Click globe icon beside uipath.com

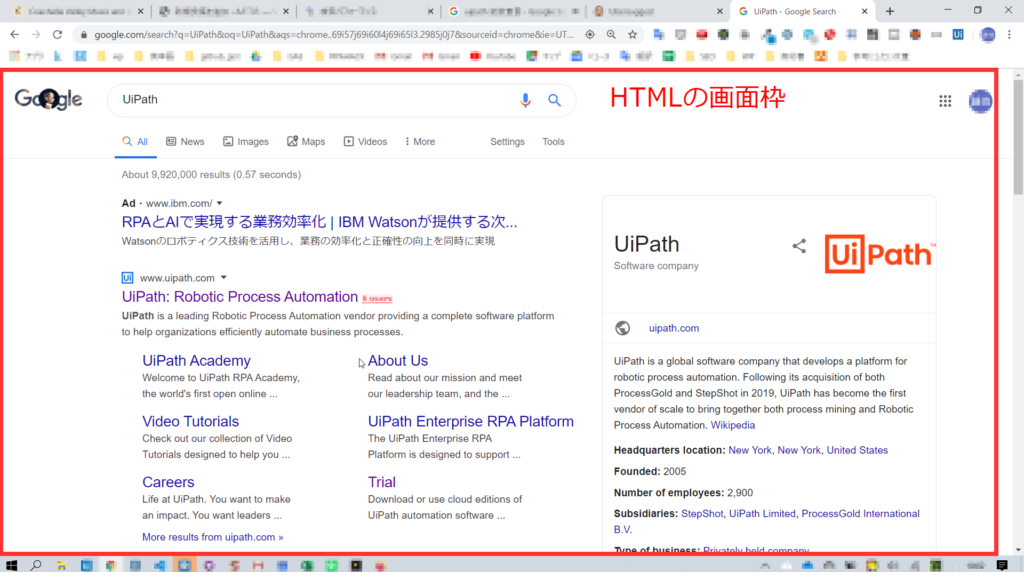[x=622, y=328]
